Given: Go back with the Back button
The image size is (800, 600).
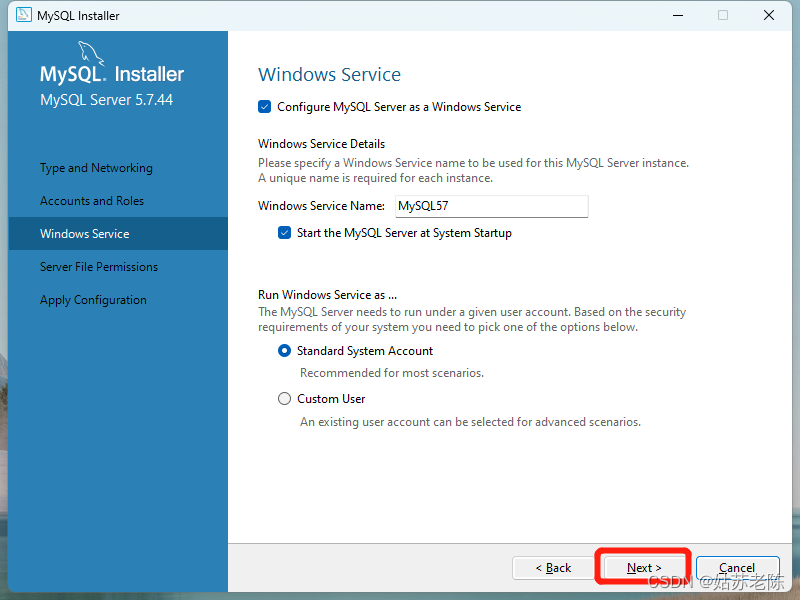Looking at the screenshot, I should 553,567.
